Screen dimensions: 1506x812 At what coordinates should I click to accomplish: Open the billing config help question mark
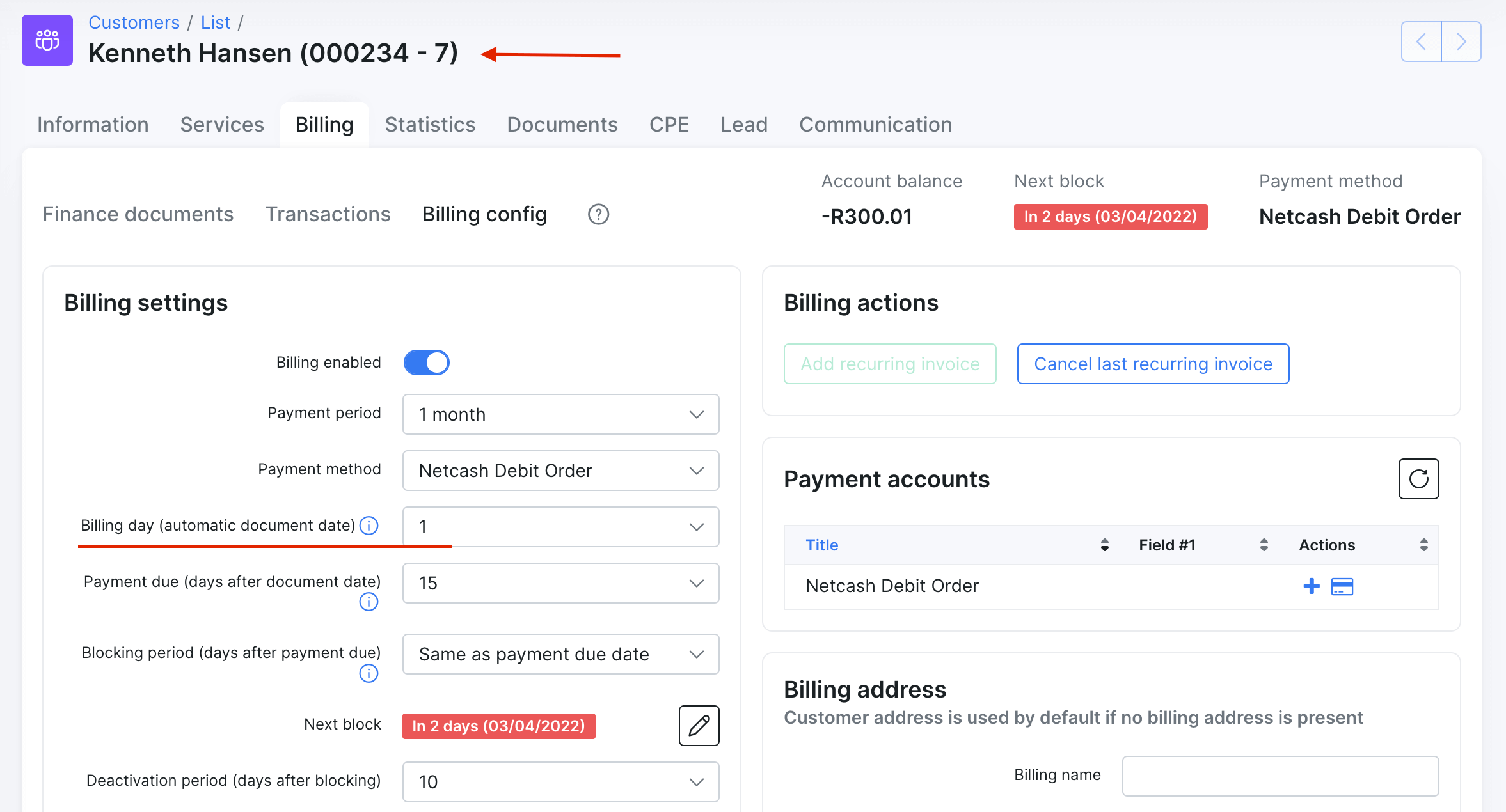pos(598,214)
